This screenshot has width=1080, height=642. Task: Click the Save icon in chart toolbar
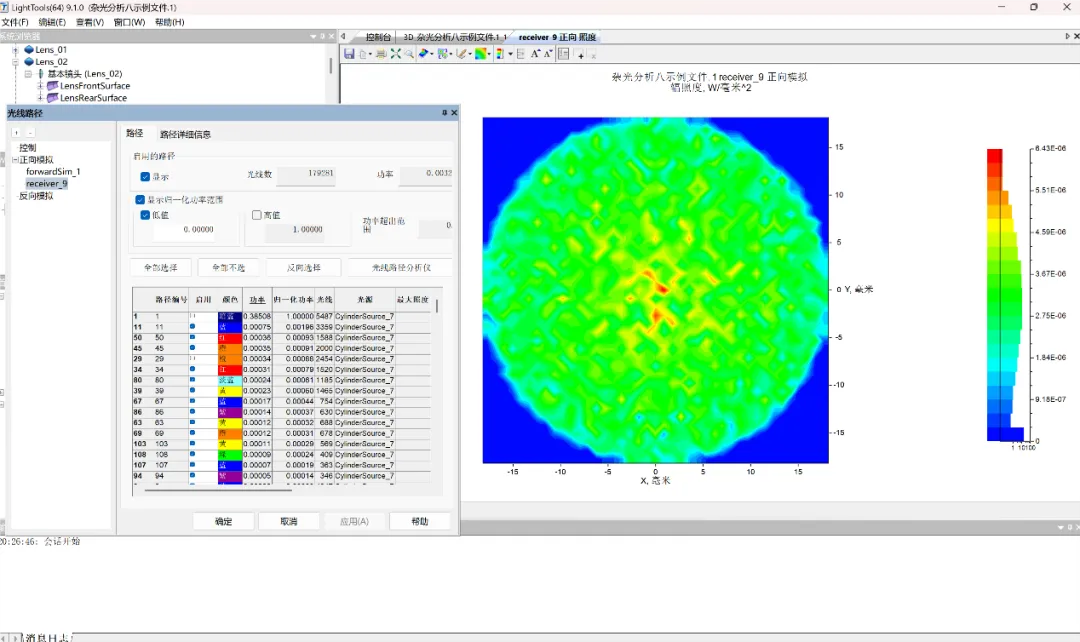(x=349, y=53)
